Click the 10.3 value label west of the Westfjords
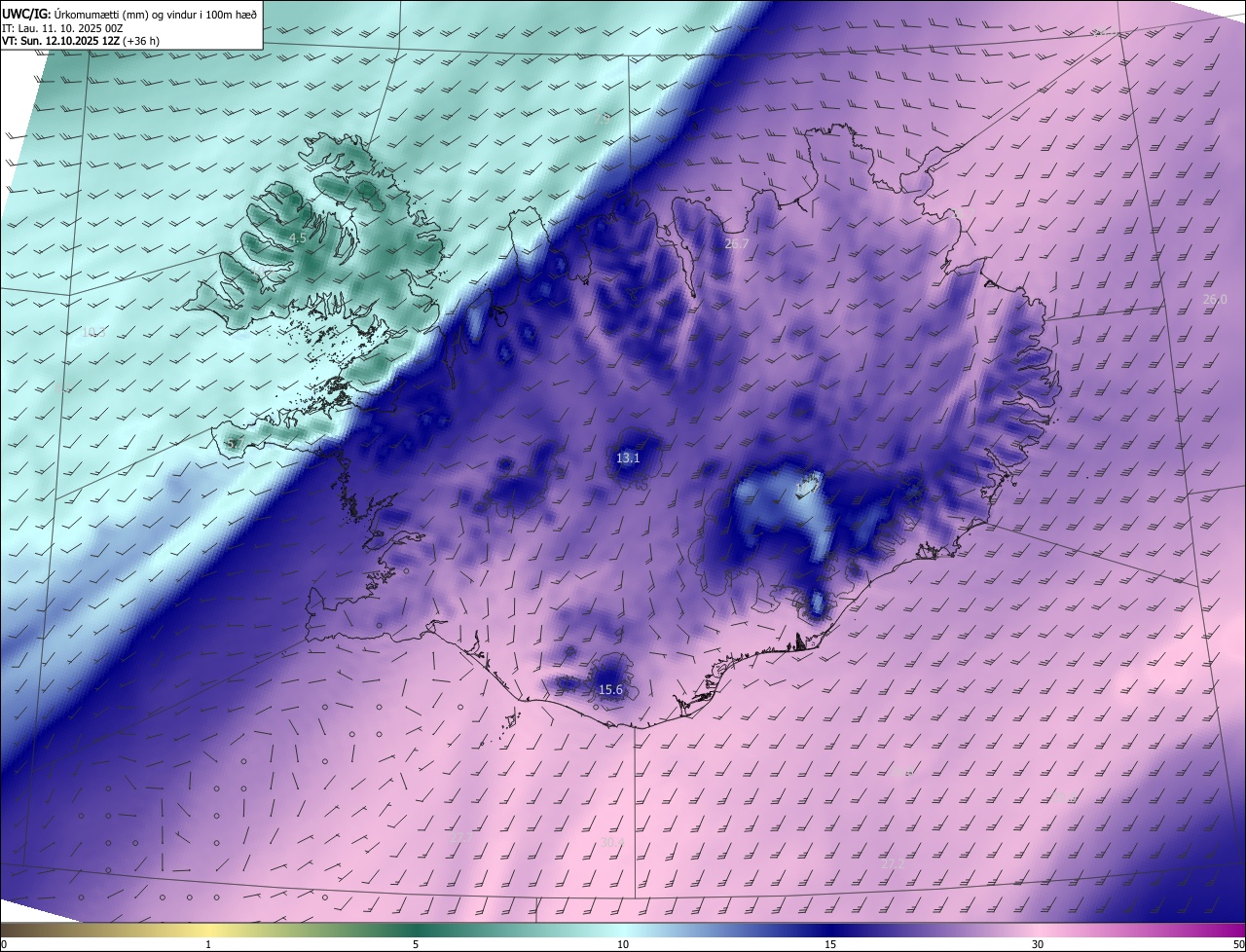This screenshot has width=1246, height=952. point(92,332)
